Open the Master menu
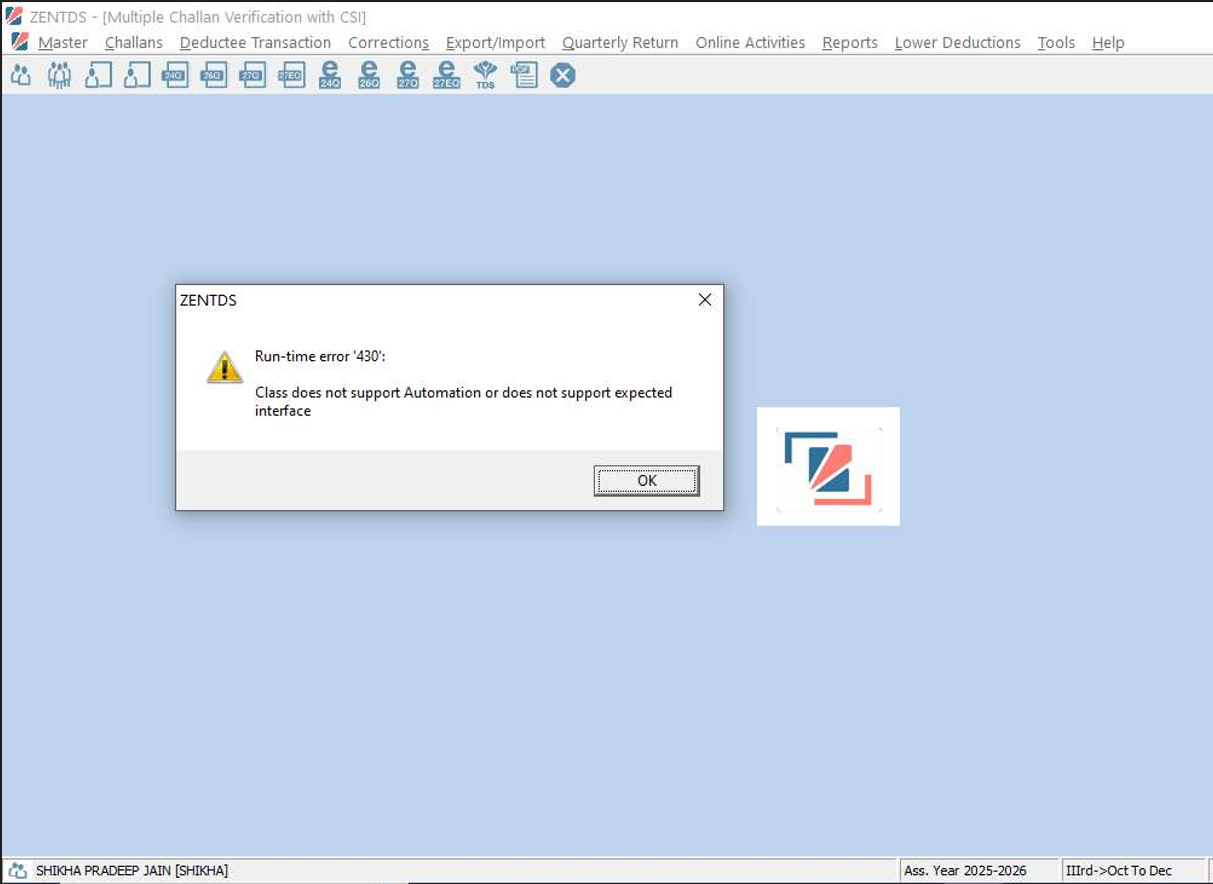This screenshot has width=1213, height=884. click(63, 42)
